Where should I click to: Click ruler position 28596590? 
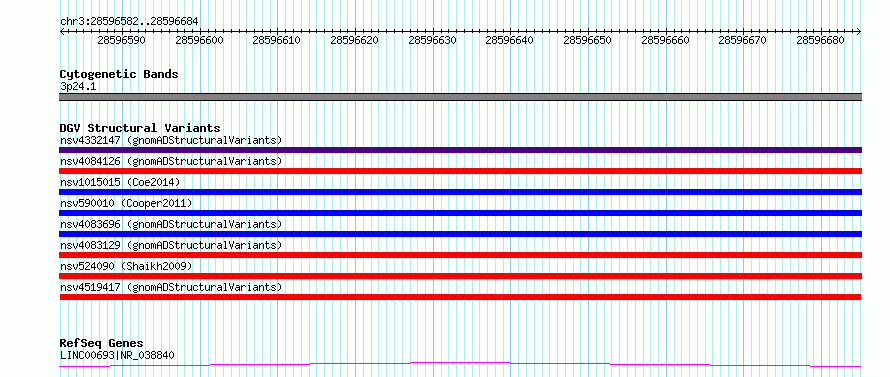pos(121,40)
